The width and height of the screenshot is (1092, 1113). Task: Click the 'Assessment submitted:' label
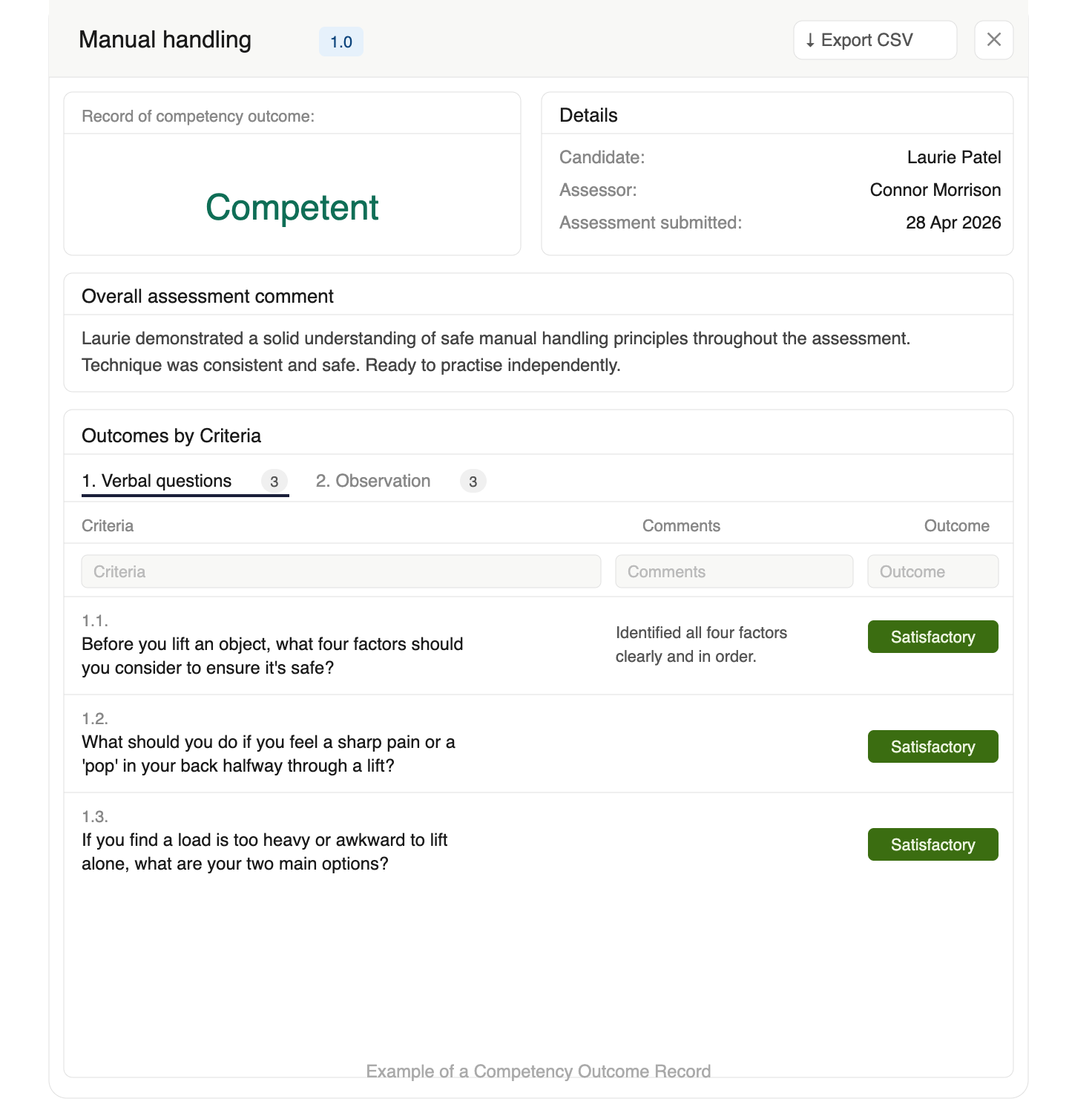[651, 223]
